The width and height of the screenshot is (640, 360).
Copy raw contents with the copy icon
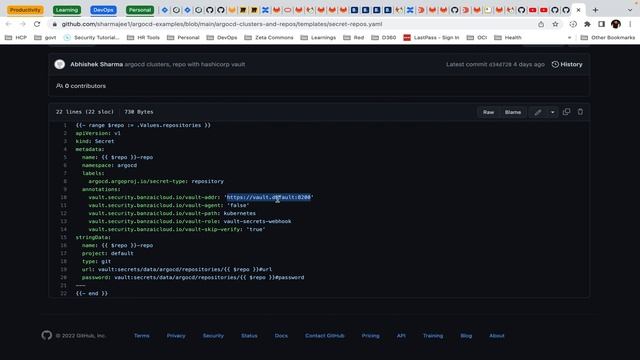(x=567, y=111)
